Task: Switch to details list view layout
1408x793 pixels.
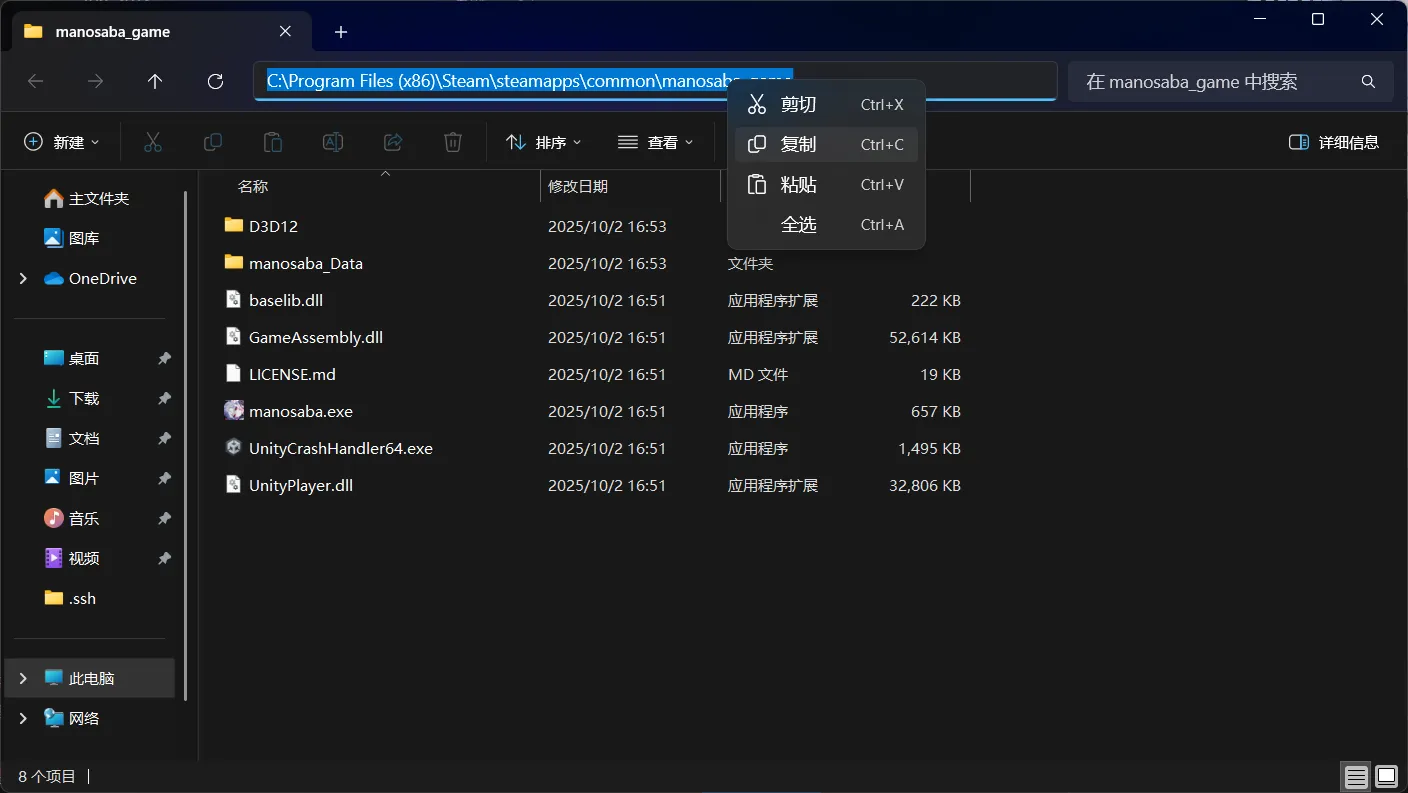Action: coord(1356,776)
